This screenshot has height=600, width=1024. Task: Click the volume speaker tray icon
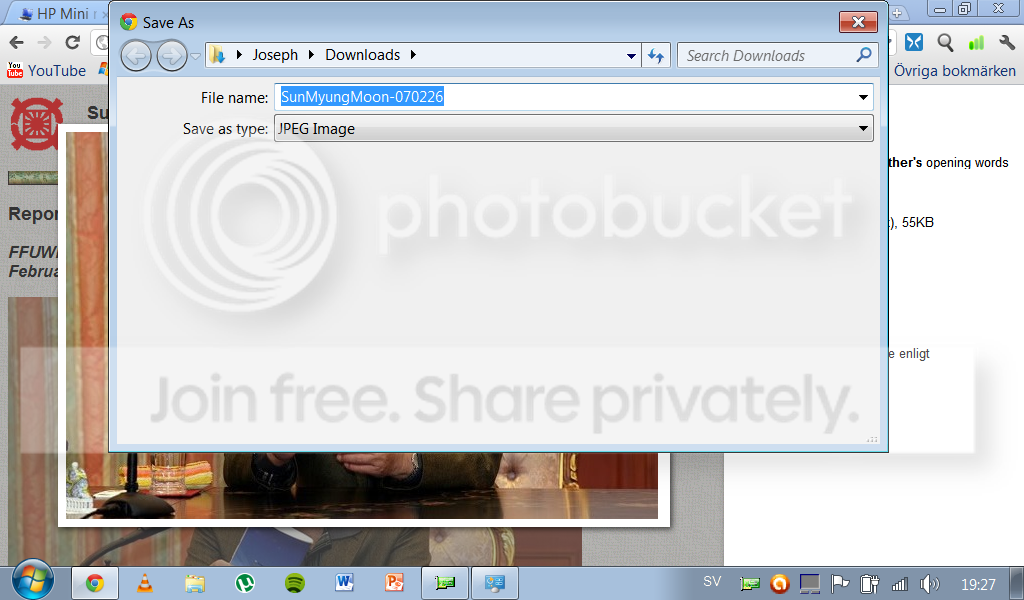coord(929,584)
